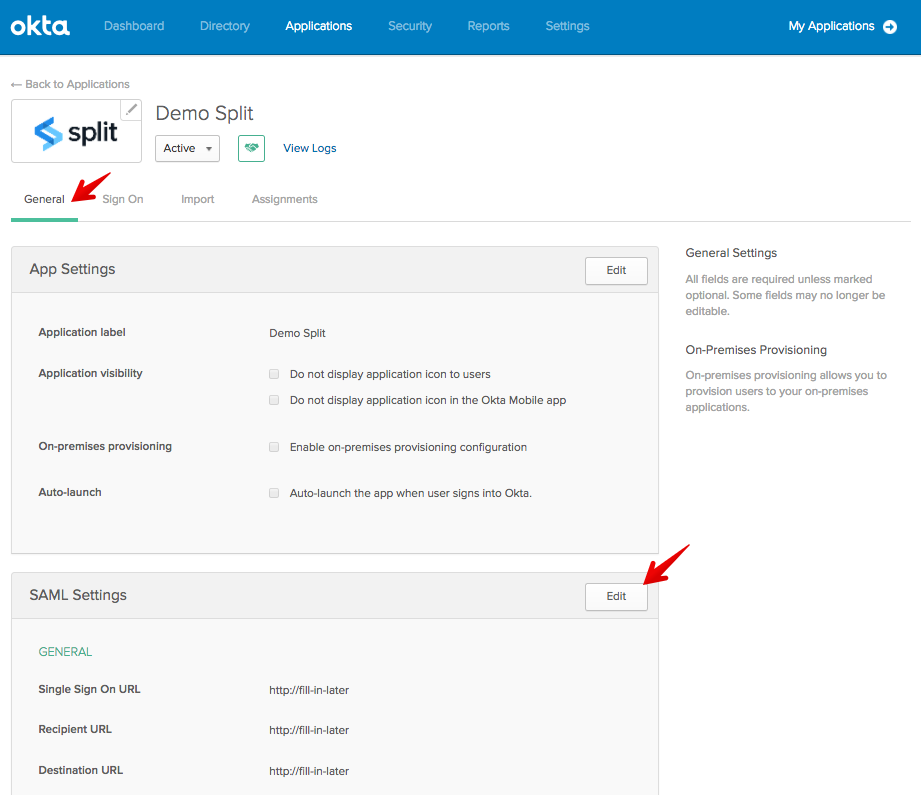The height and width of the screenshot is (795, 921).
Task: Click the My Applications arrow icon
Action: 890,26
